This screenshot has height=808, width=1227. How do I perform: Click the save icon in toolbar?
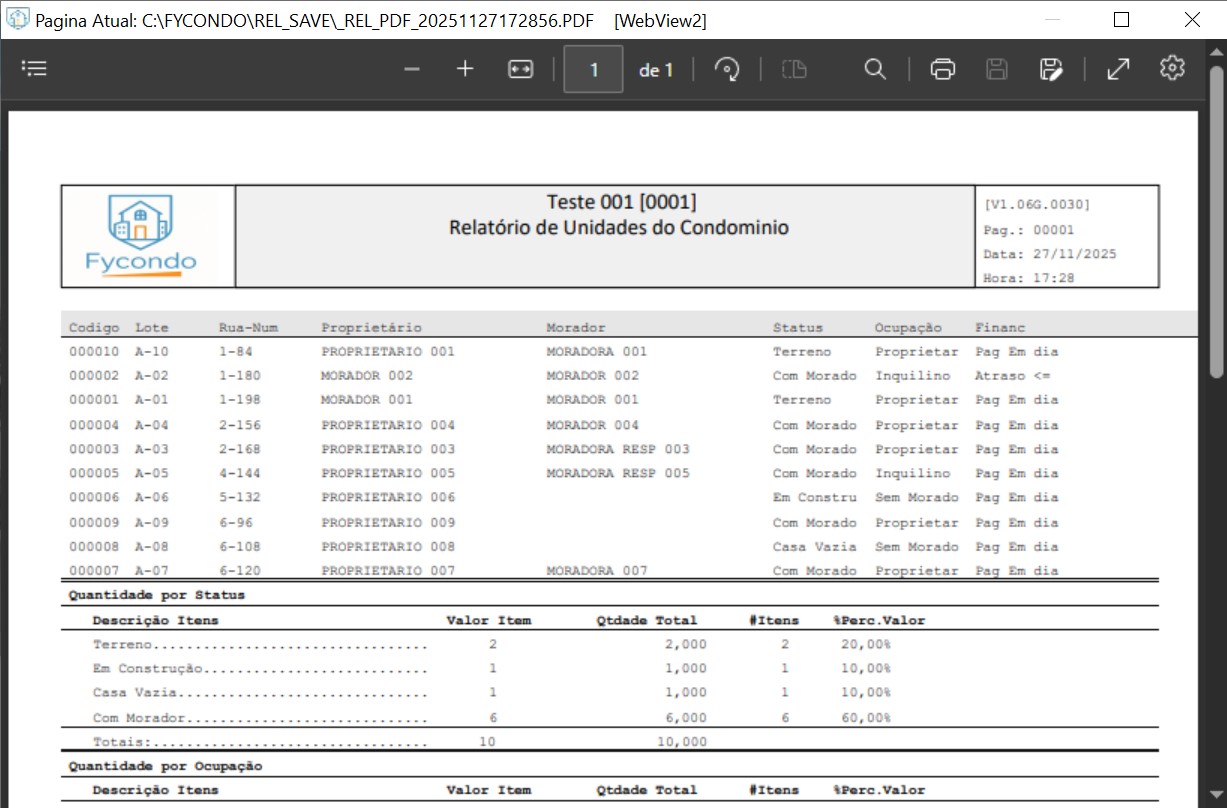[x=996, y=69]
